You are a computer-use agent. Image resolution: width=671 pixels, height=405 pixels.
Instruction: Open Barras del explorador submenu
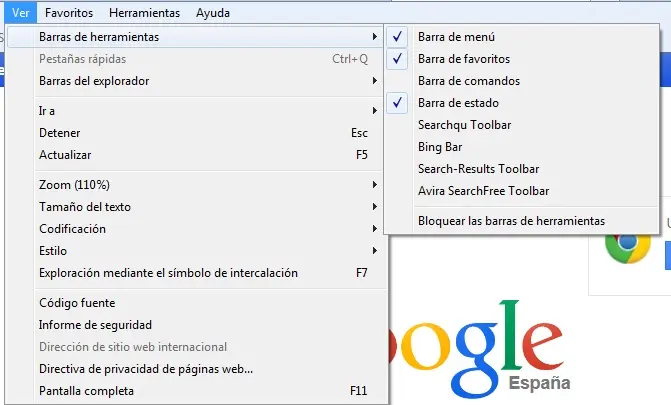[x=195, y=81]
